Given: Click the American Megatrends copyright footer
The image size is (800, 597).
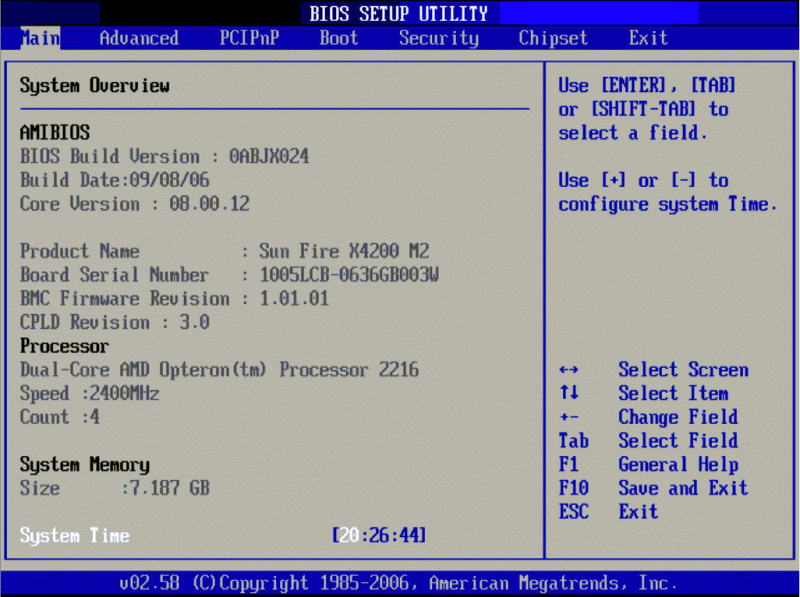Looking at the screenshot, I should point(398,583).
